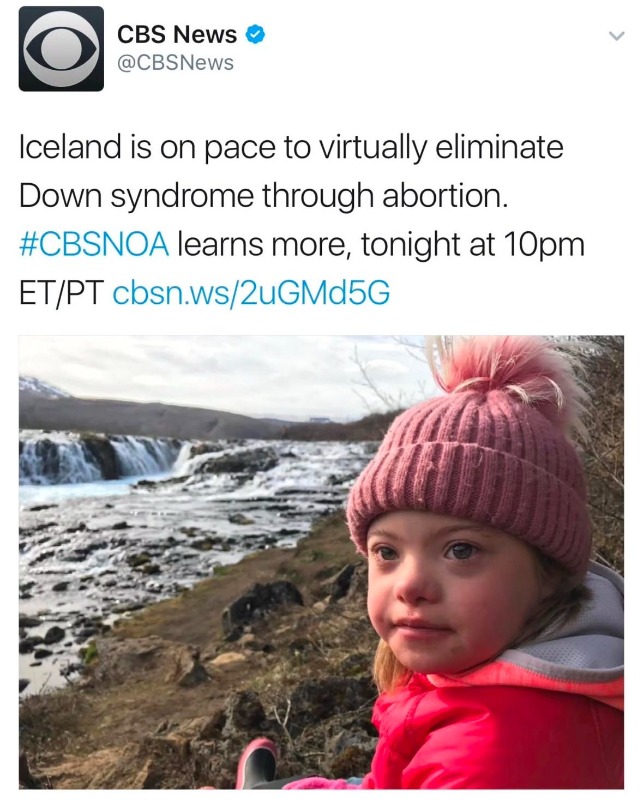Screen dimensions: 642x800
Task: Click the "Iceland is on pace" text line
Action: (x=291, y=148)
